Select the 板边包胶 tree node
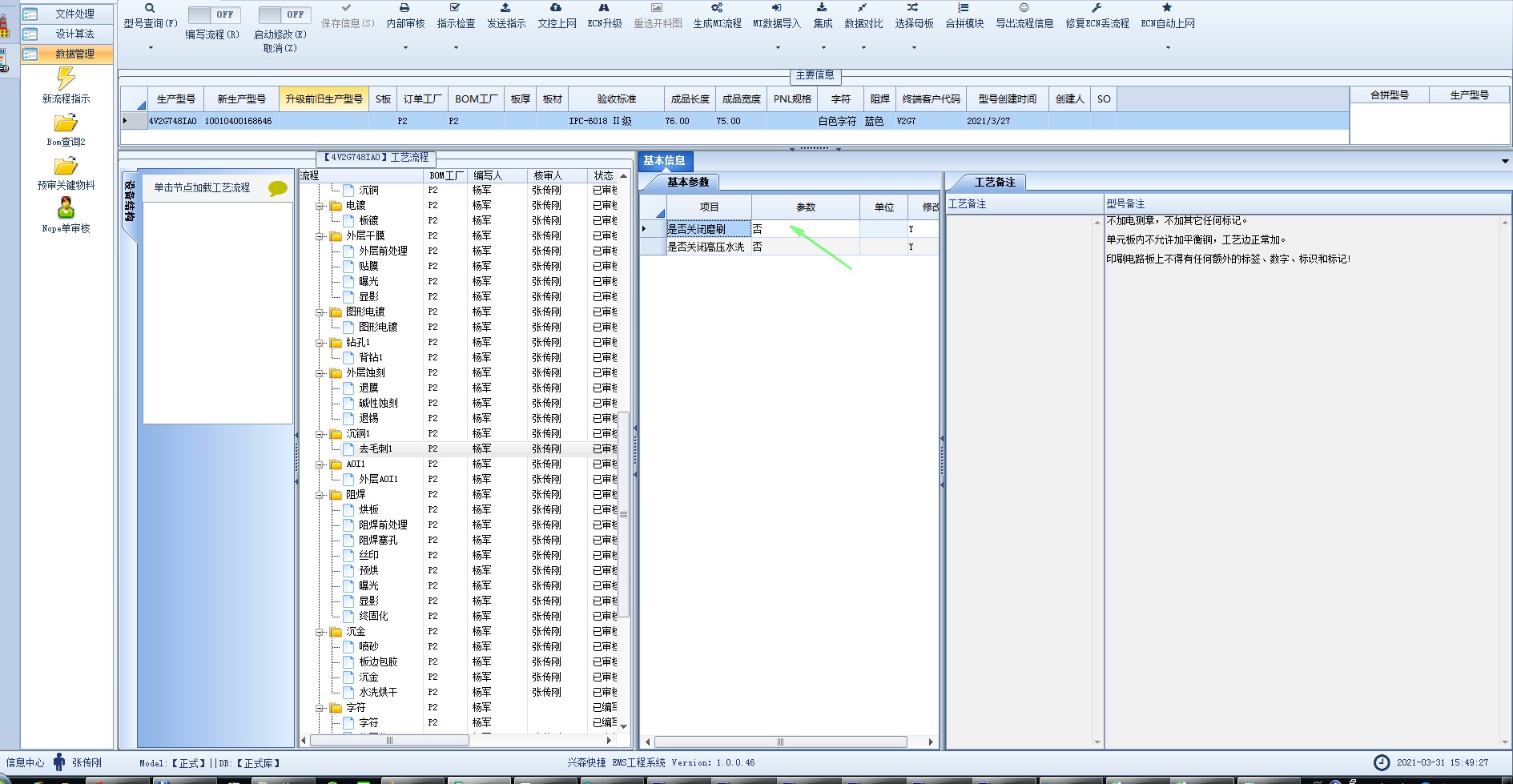 [378, 662]
